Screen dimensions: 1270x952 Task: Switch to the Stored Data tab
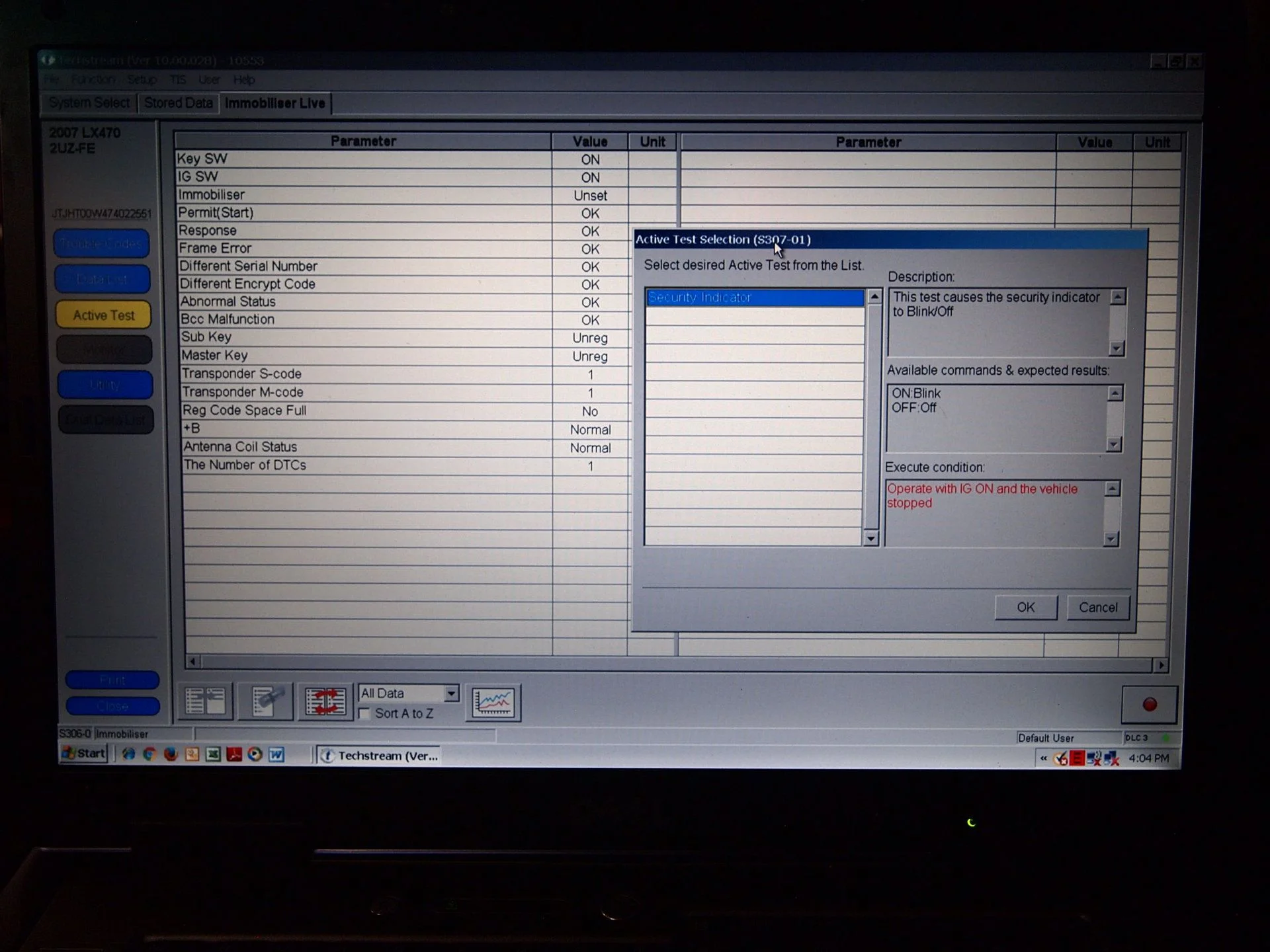coord(179,103)
